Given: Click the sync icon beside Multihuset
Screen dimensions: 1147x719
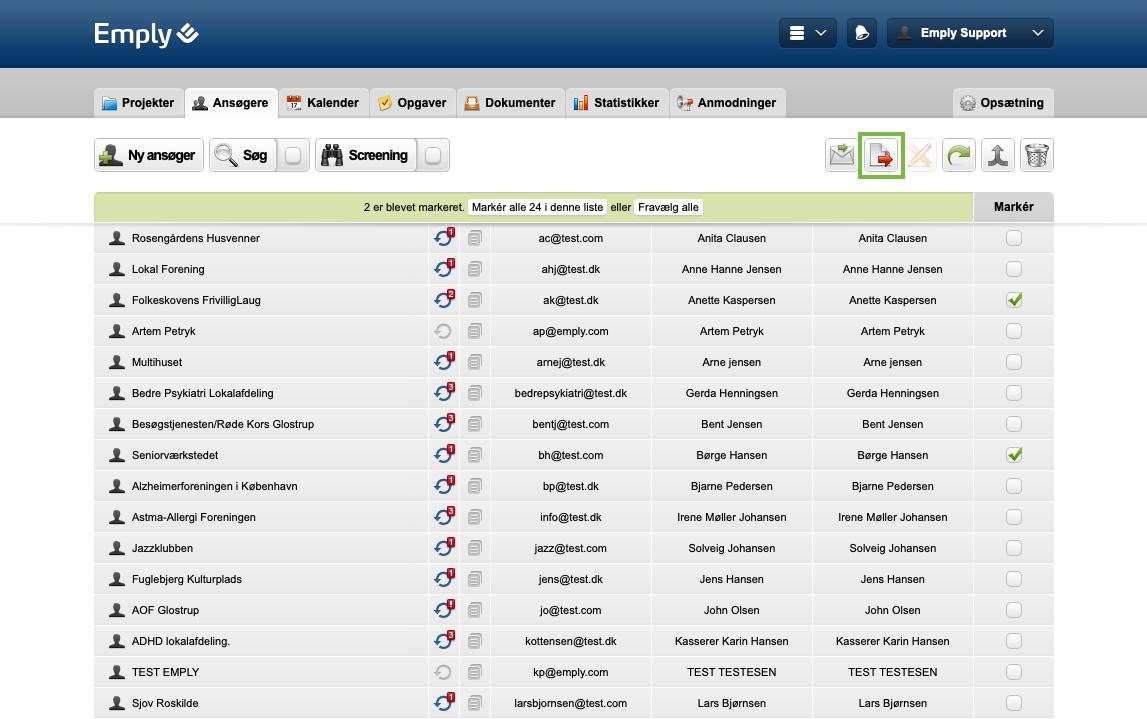Looking at the screenshot, I should (443, 361).
